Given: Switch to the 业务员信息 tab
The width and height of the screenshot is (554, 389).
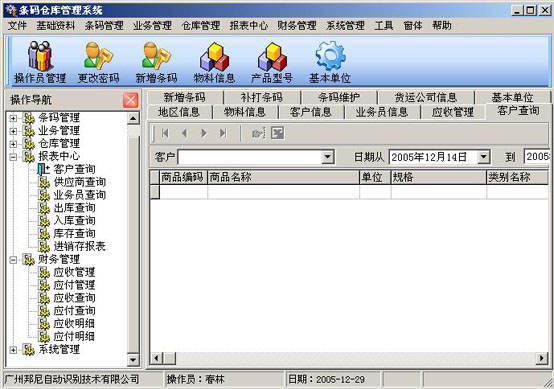Looking at the screenshot, I should coord(382,112).
